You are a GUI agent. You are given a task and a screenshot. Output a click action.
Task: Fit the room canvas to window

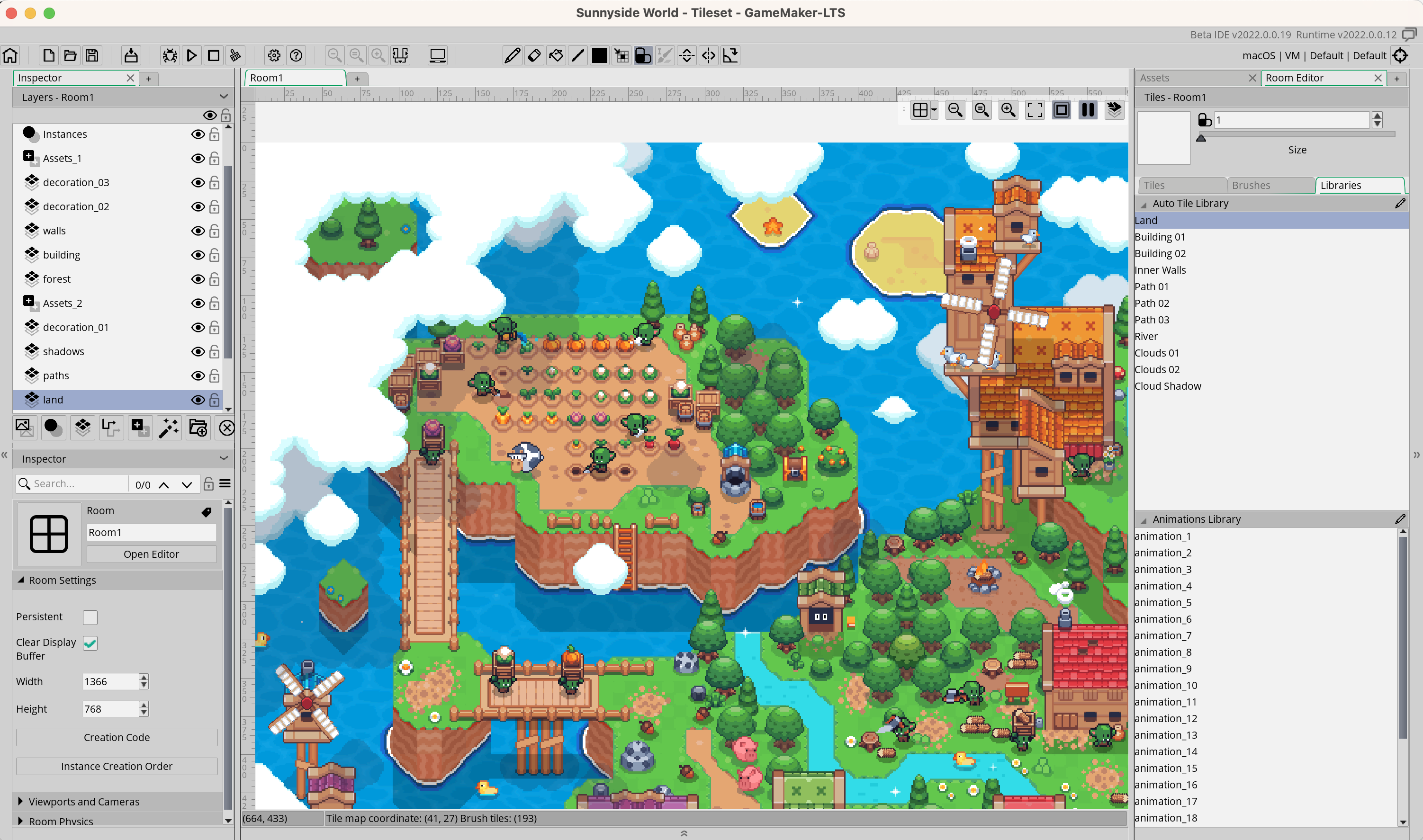point(1035,110)
